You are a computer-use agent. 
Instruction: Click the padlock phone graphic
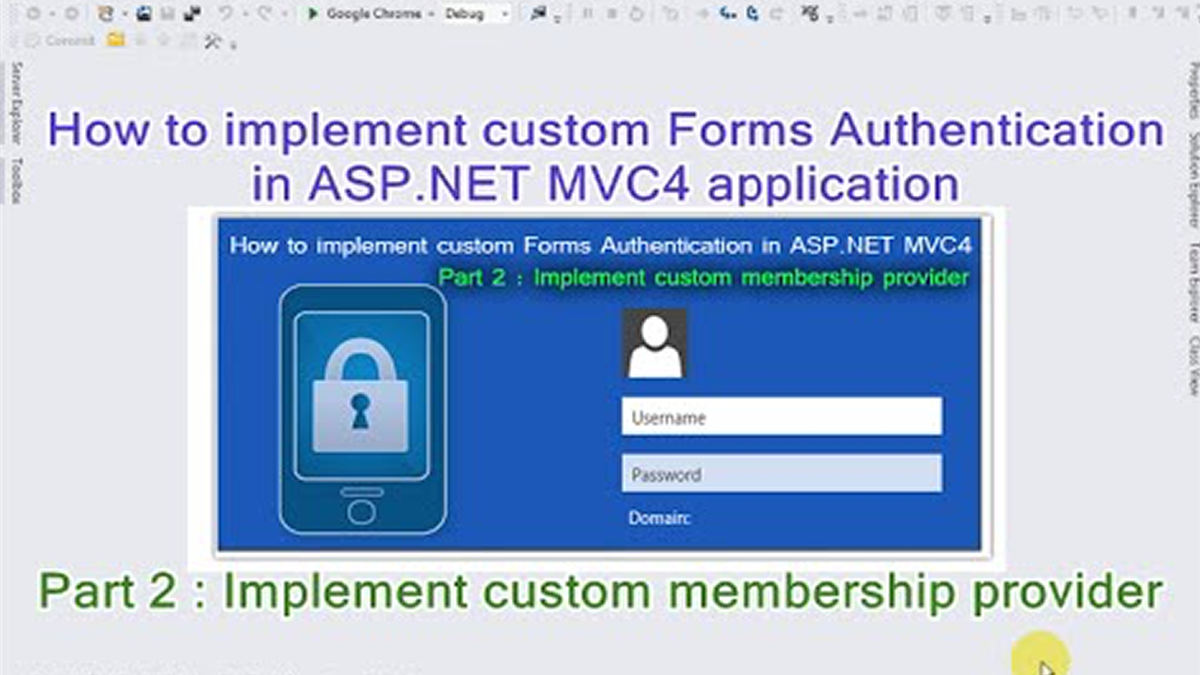[x=362, y=409]
